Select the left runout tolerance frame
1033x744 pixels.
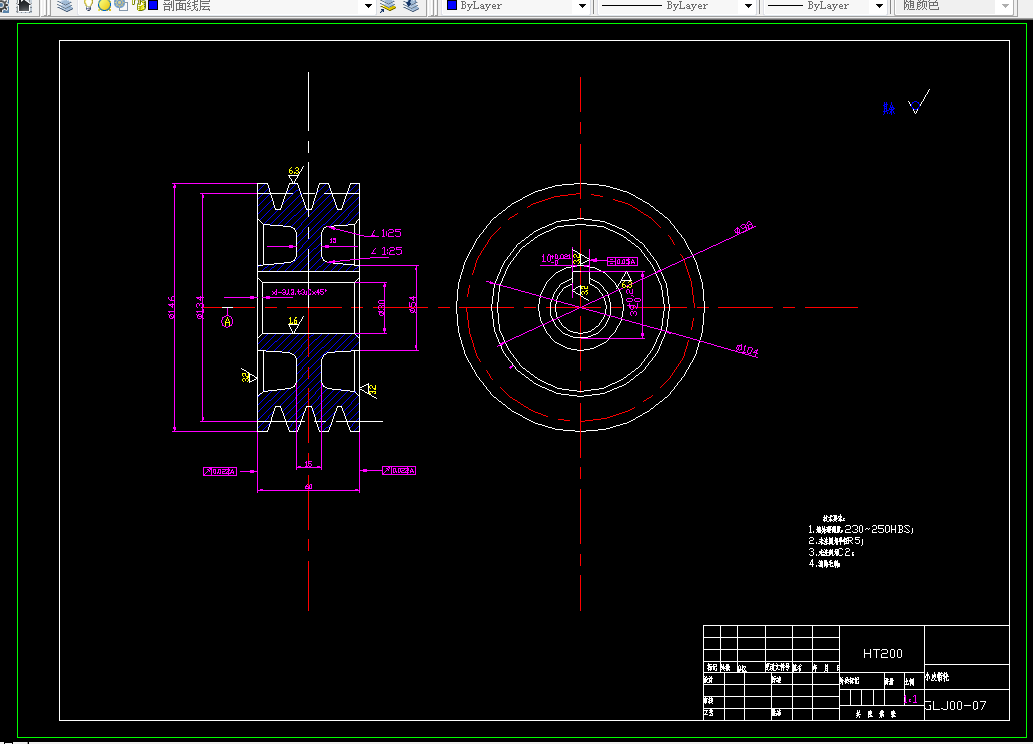point(220,471)
